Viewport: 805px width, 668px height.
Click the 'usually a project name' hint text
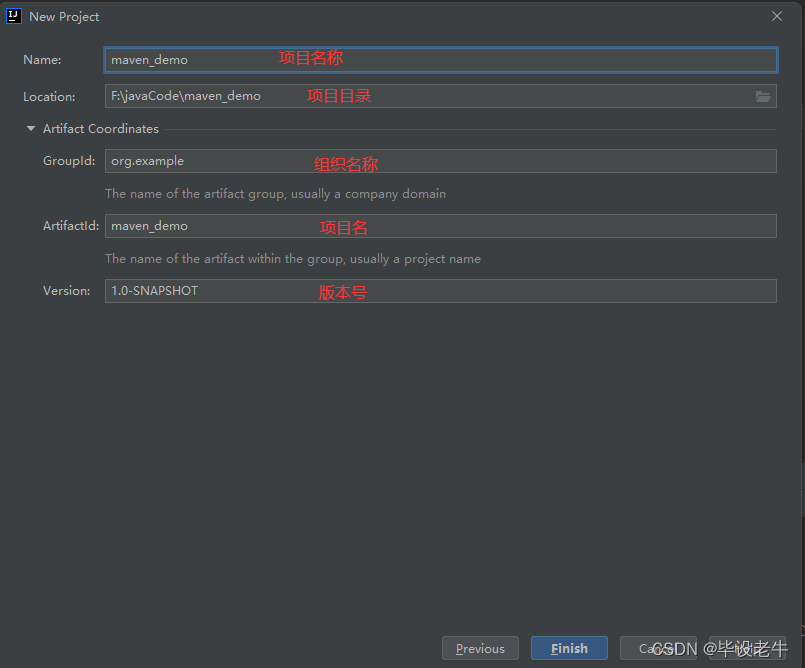click(x=415, y=259)
